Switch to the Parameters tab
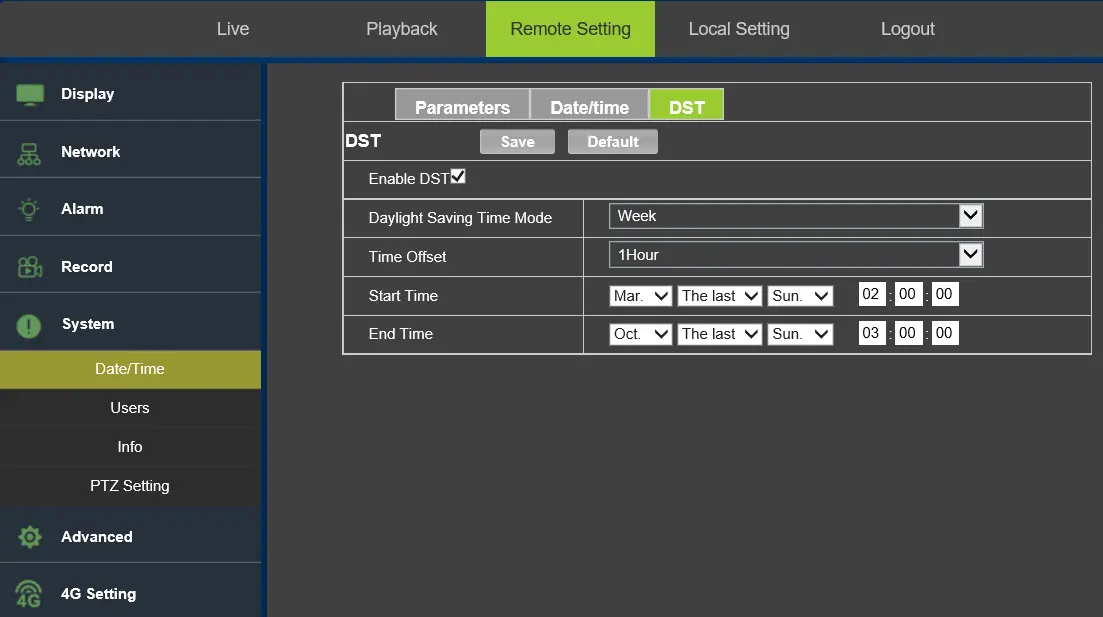 [462, 106]
